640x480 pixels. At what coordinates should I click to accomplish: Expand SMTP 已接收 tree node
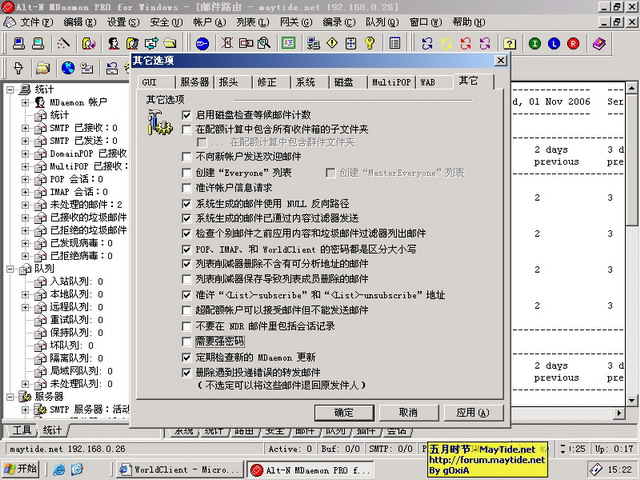tap(25, 128)
